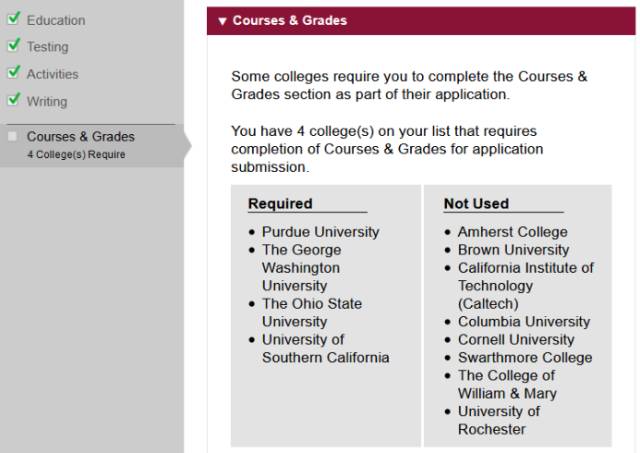The width and height of the screenshot is (640, 453).
Task: Click Purdue University in Required list
Action: [320, 232]
